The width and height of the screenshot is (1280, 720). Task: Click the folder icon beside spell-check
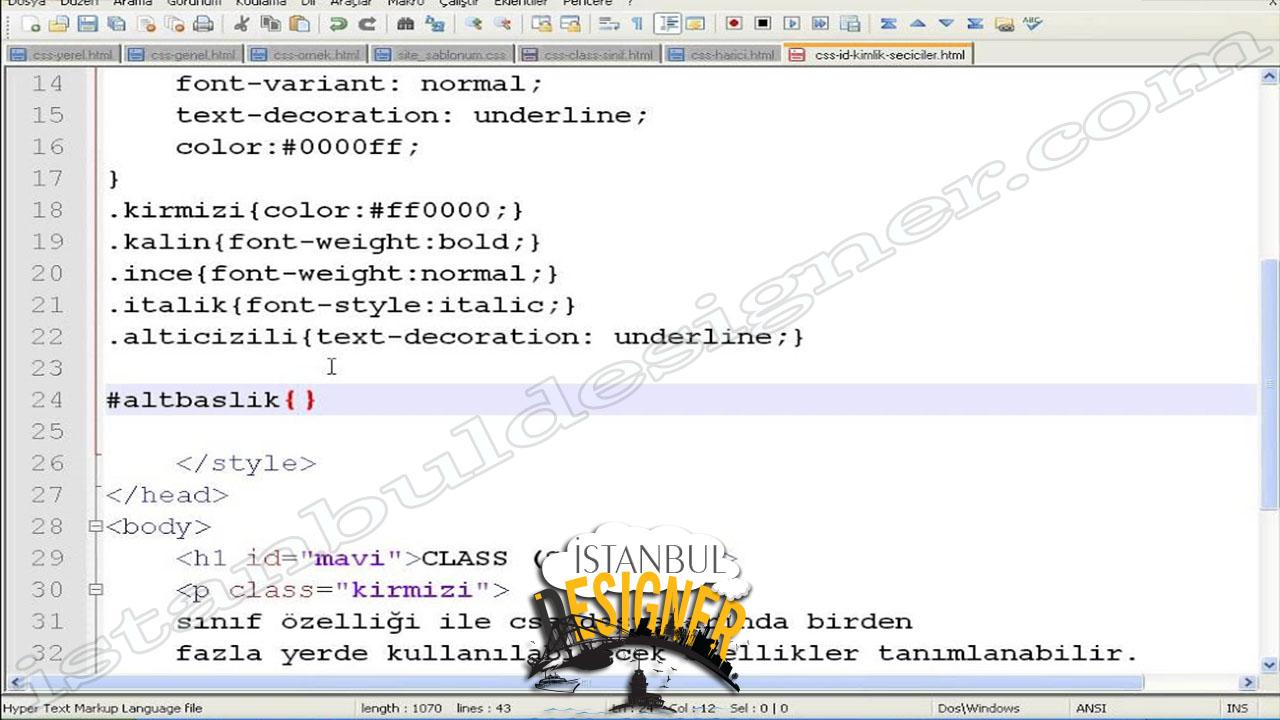pos(1005,23)
